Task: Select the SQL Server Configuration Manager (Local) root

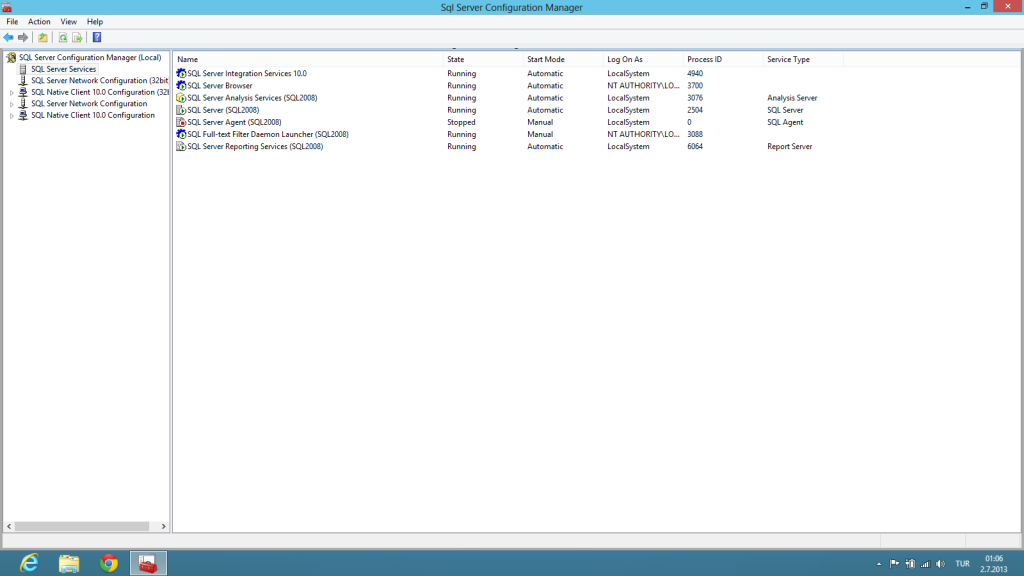Action: [x=90, y=57]
